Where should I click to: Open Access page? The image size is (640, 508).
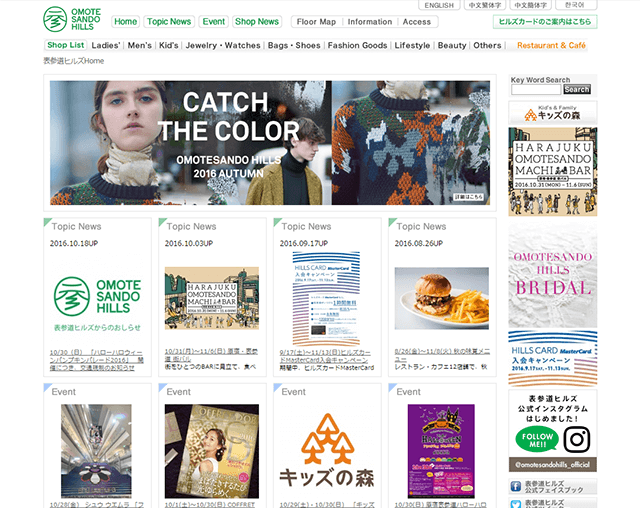pyautogui.click(x=417, y=22)
